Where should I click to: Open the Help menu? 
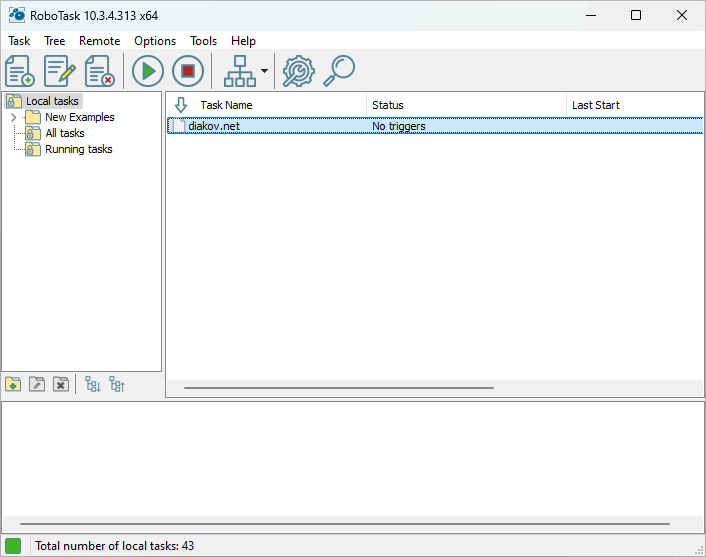pos(243,41)
